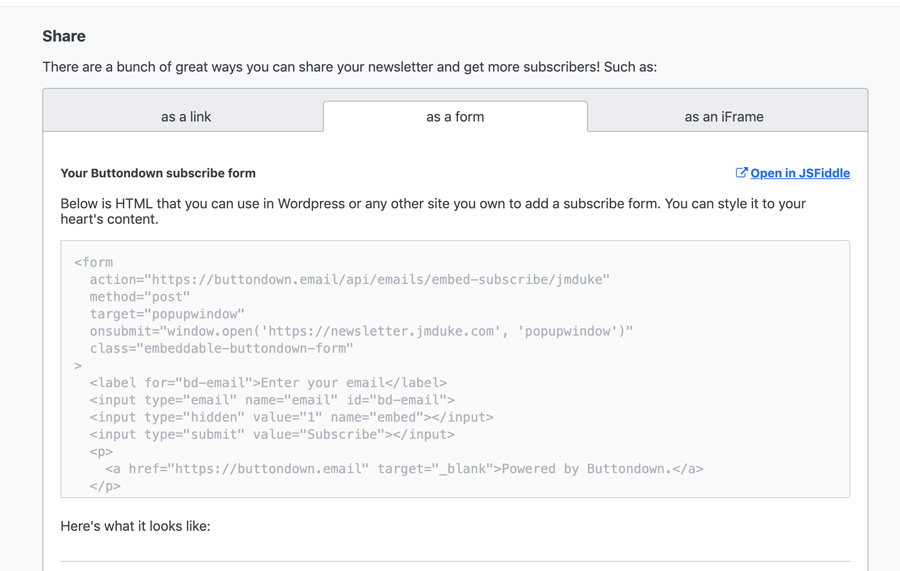
Task: Click the submit "Subscribe" input code line
Action: click(x=272, y=435)
